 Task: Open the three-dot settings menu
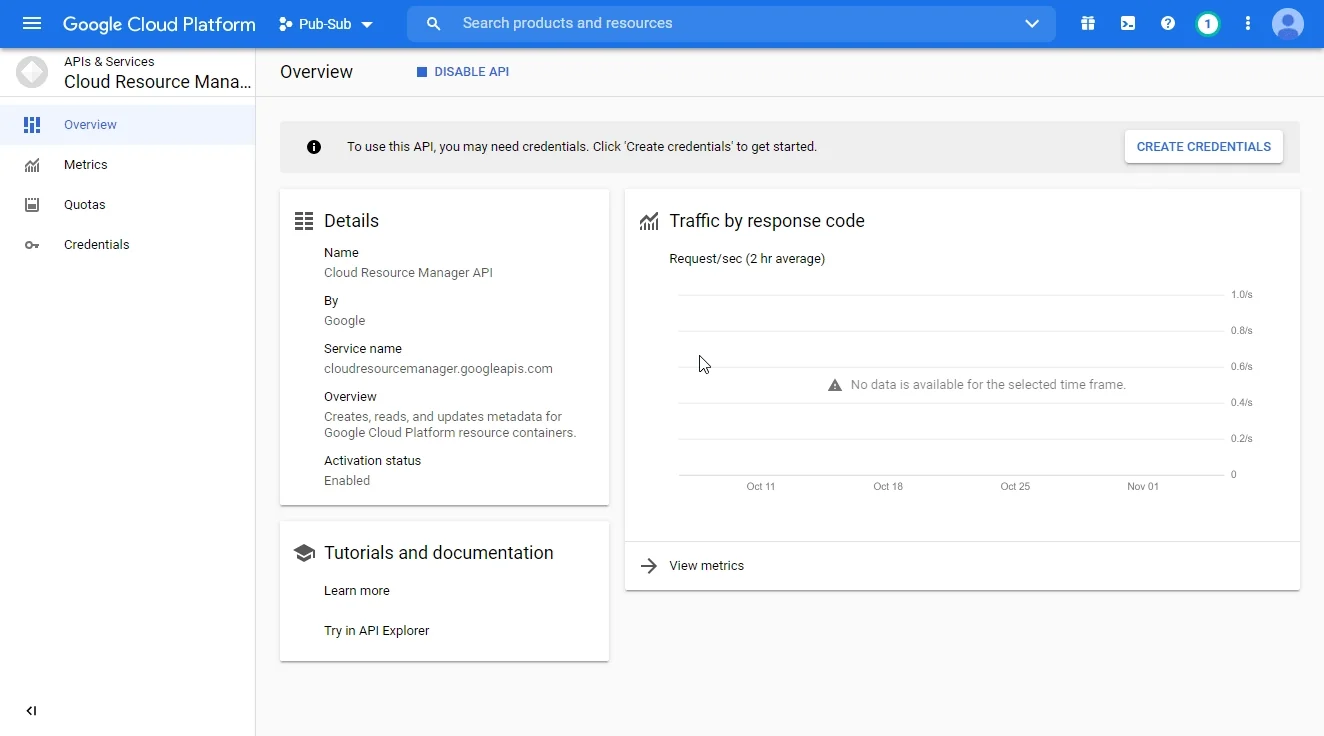1248,23
